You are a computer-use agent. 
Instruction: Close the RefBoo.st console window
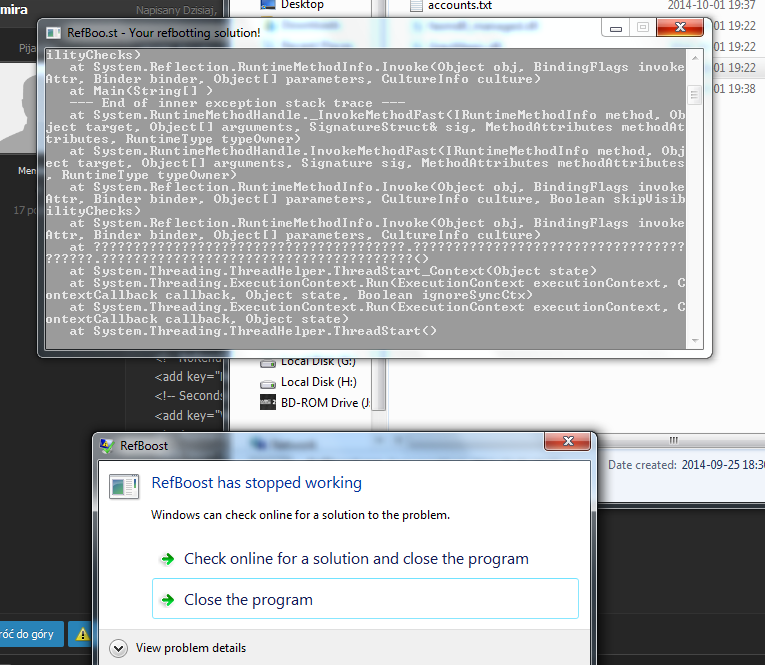680,27
